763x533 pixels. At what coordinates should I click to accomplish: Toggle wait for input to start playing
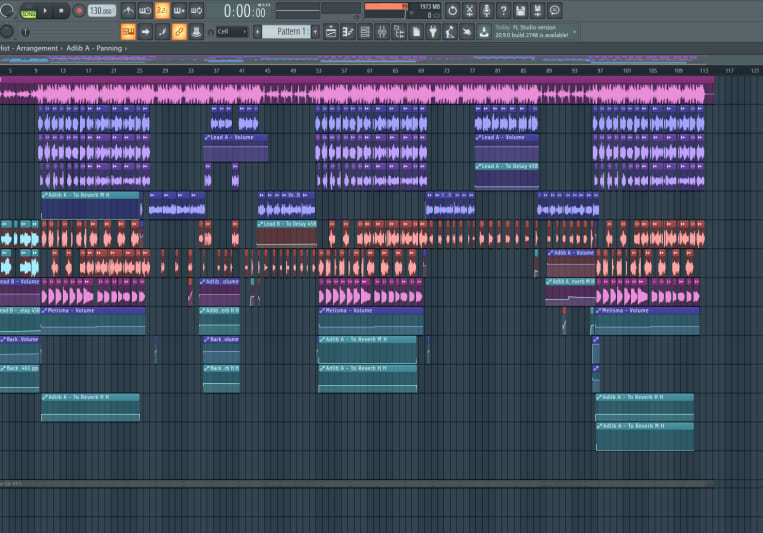pyautogui.click(x=145, y=10)
